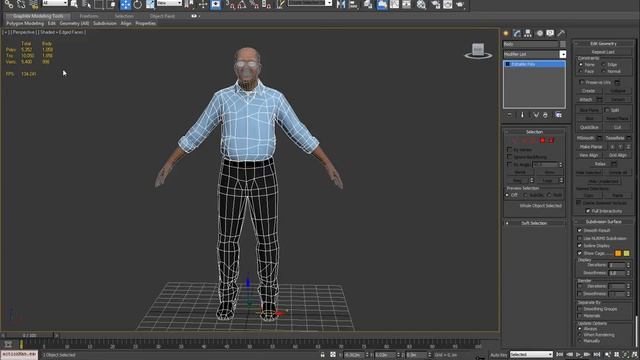Open the reference coordinate system View dropdown
This screenshot has height=360, width=640.
click(x=169, y=3)
